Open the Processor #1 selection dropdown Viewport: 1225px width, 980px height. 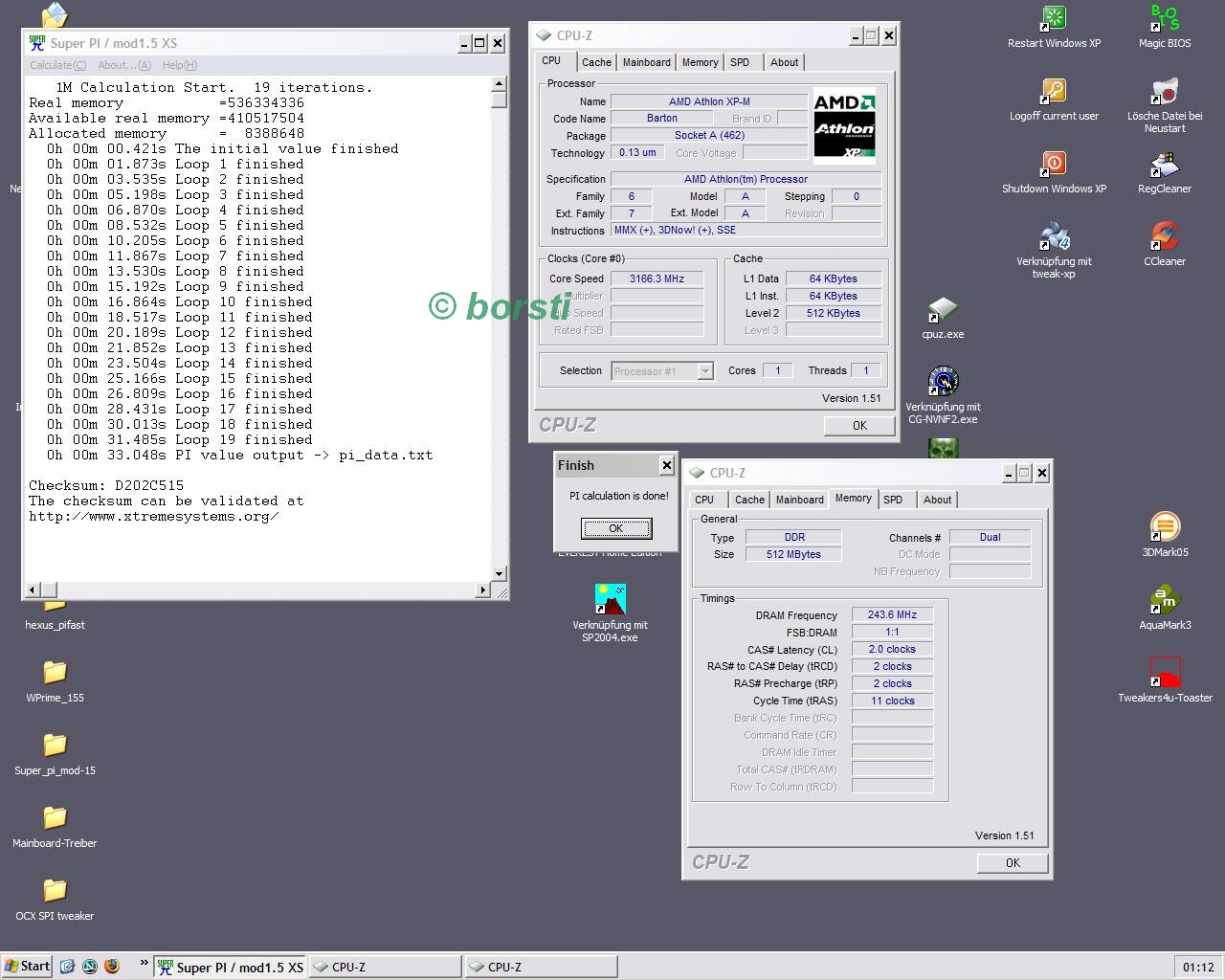pos(662,371)
